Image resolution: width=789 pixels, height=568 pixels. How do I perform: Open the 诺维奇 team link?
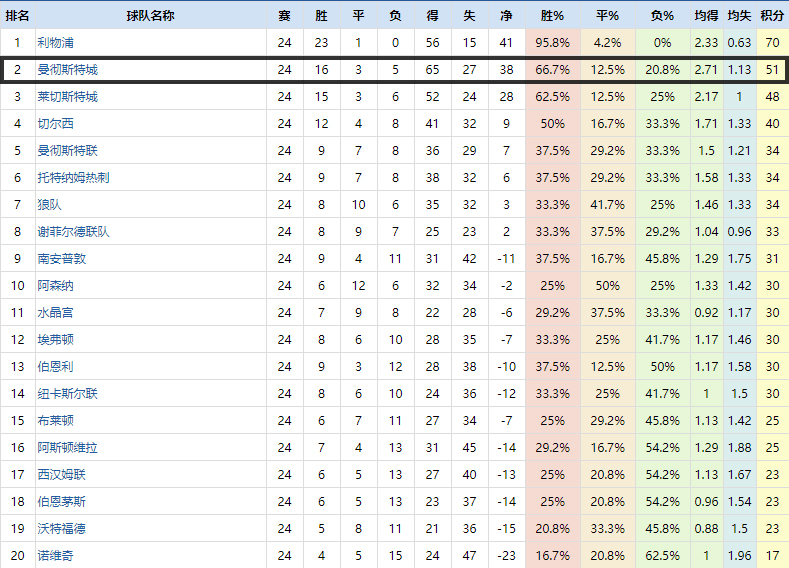[x=55, y=556]
